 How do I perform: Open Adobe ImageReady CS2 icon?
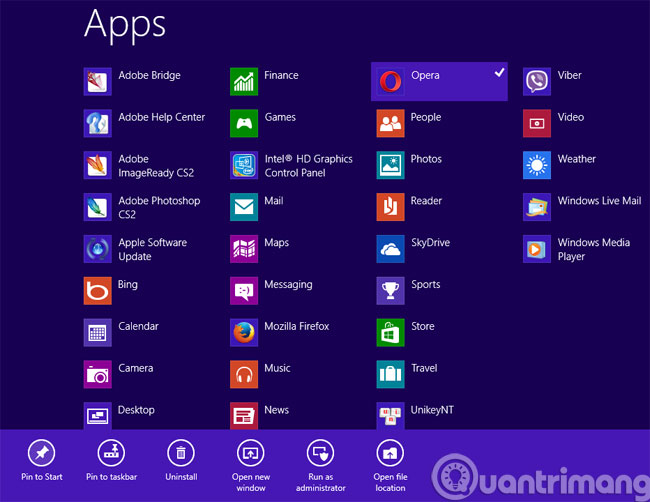pos(97,165)
